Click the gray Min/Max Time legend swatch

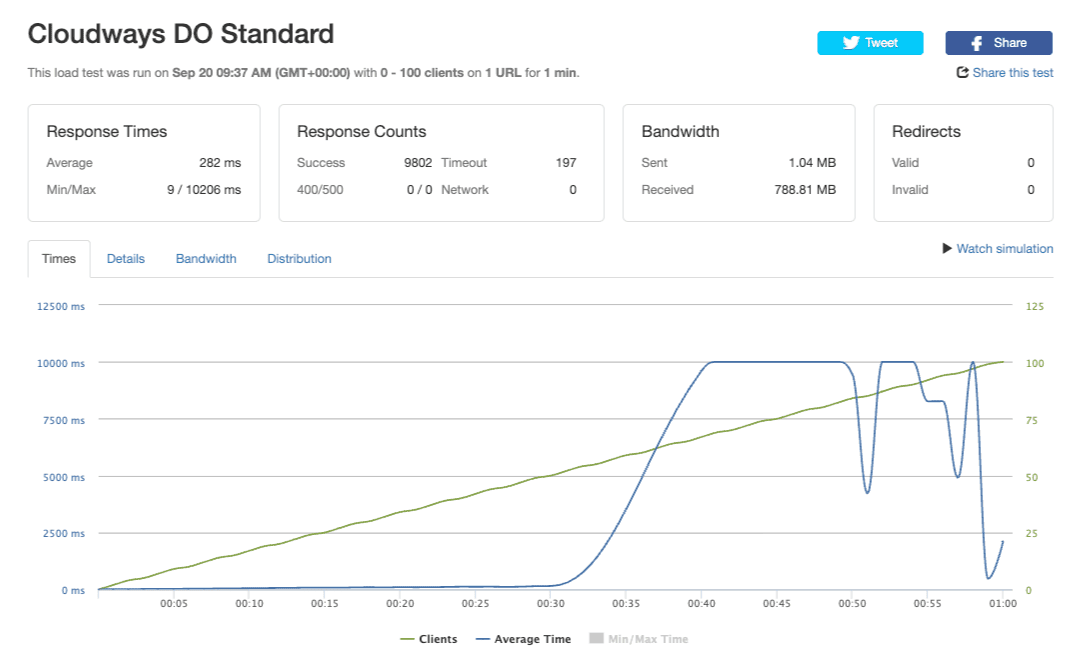(x=596, y=639)
